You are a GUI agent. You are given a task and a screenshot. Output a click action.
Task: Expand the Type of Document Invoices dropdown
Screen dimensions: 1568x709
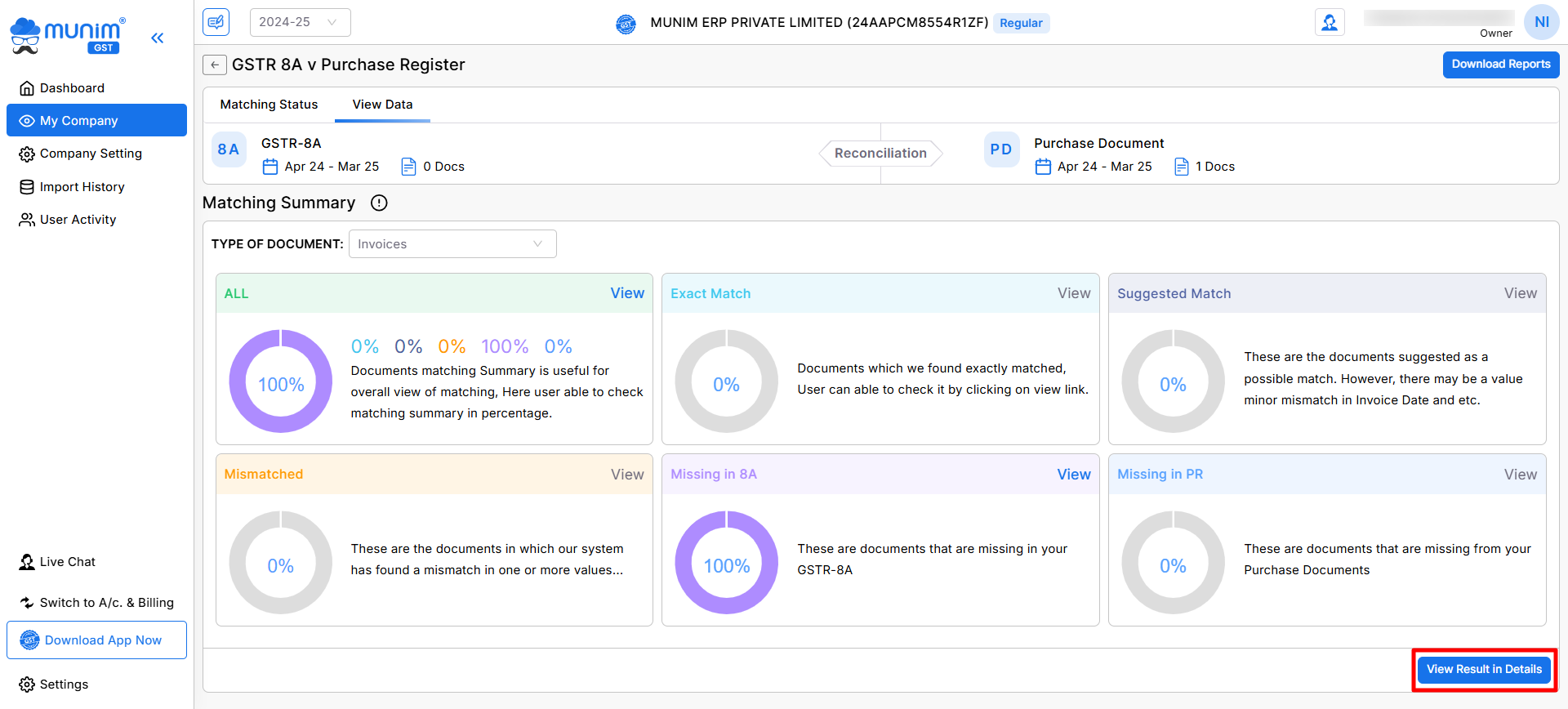452,244
